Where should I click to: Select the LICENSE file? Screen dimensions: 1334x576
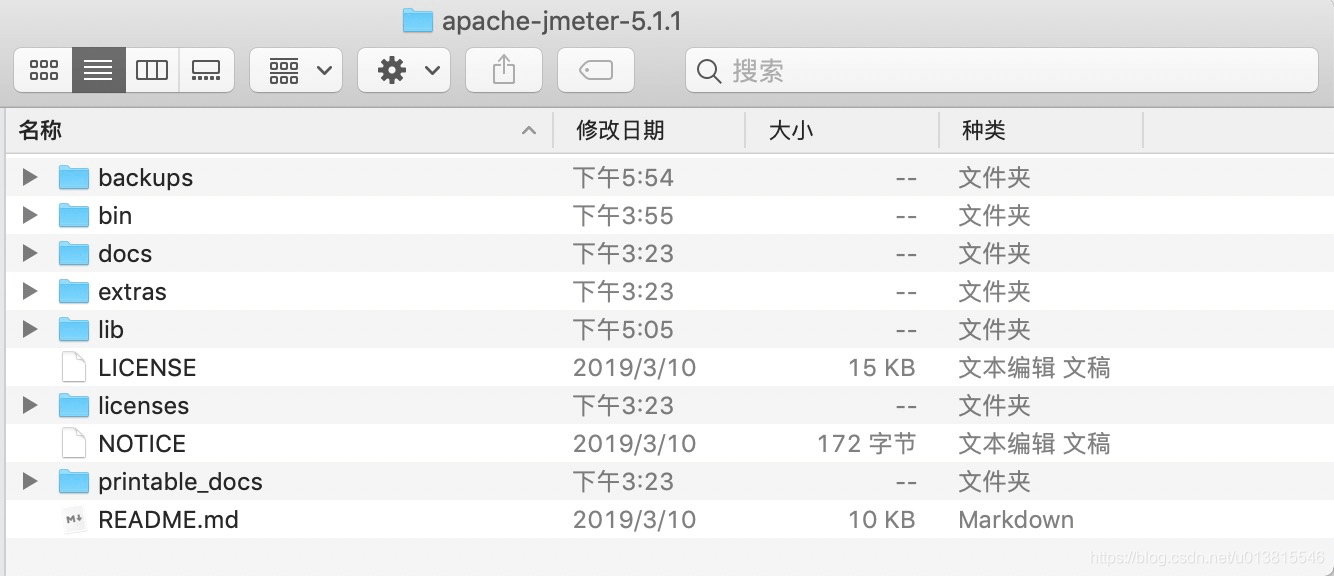coord(146,367)
